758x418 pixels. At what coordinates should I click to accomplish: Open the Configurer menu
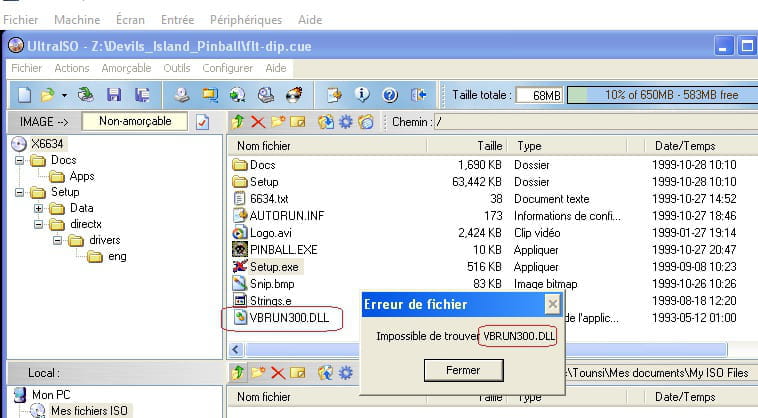point(227,68)
